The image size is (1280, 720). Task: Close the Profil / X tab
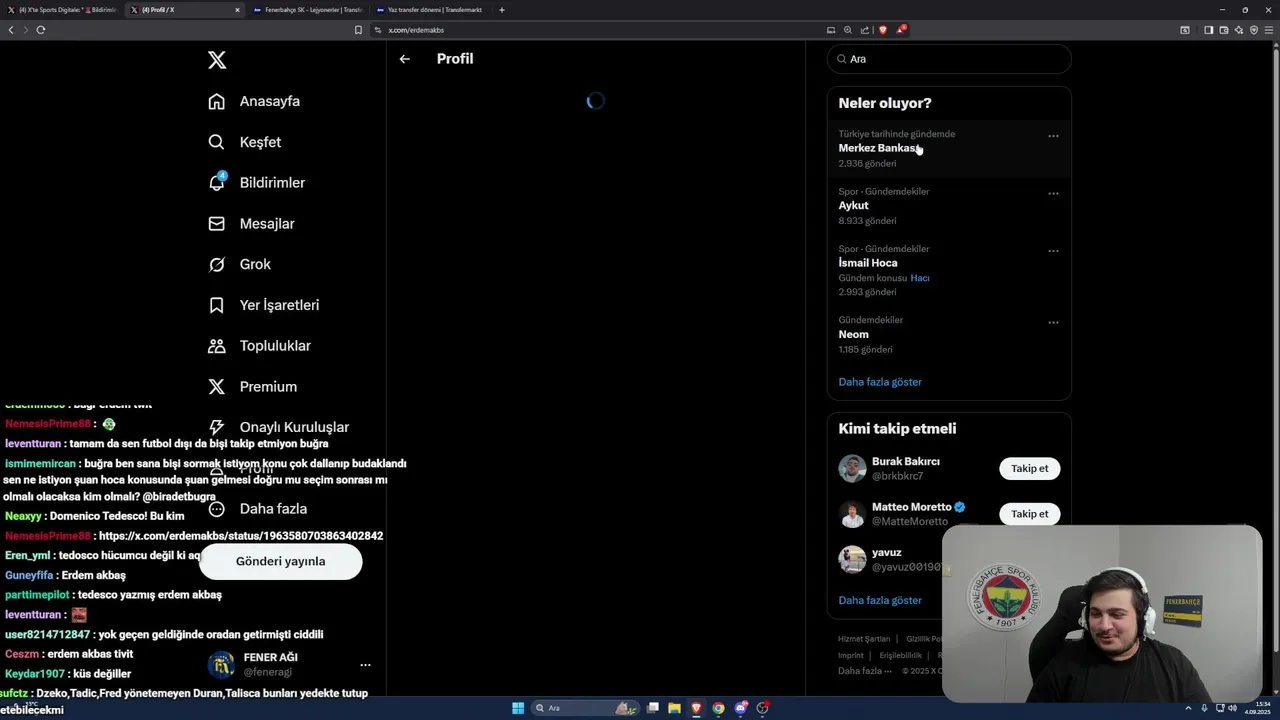[237, 10]
